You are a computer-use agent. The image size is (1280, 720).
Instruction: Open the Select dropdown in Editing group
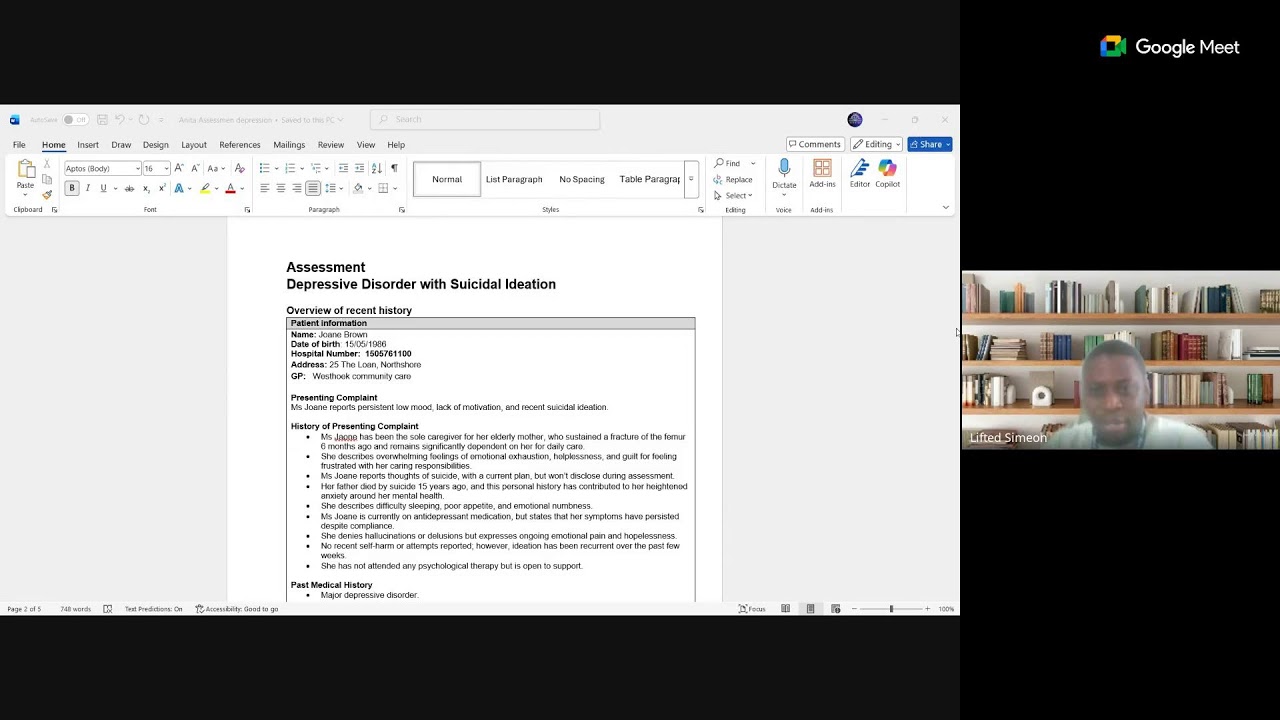point(733,196)
